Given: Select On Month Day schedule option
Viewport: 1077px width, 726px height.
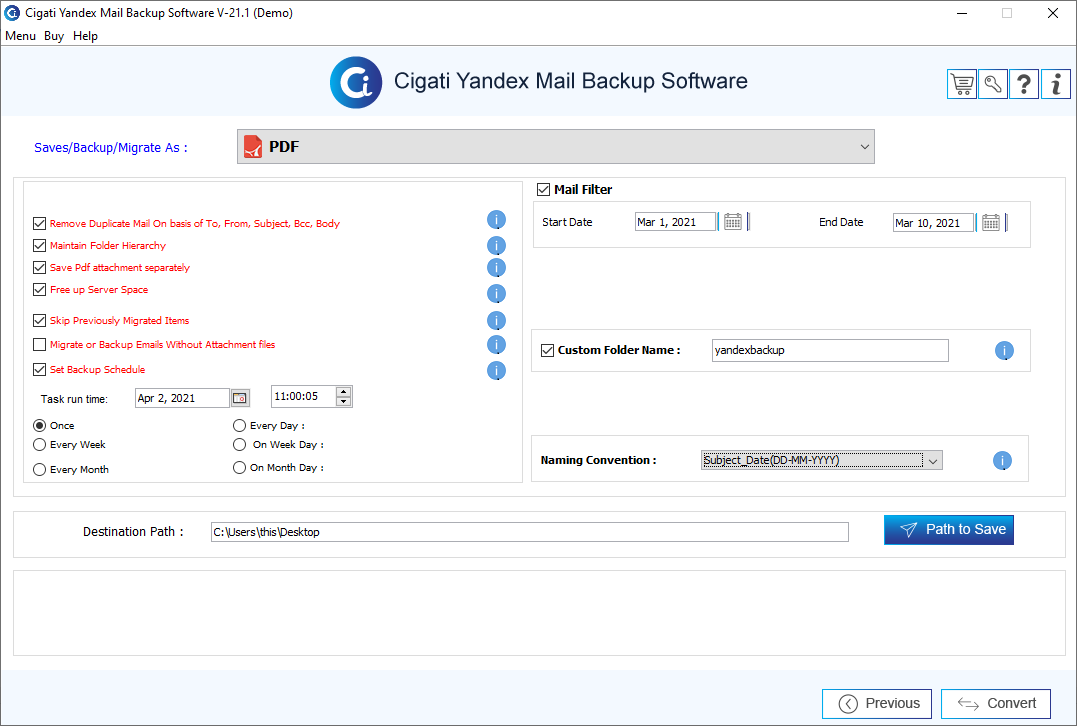Looking at the screenshot, I should pos(239,467).
